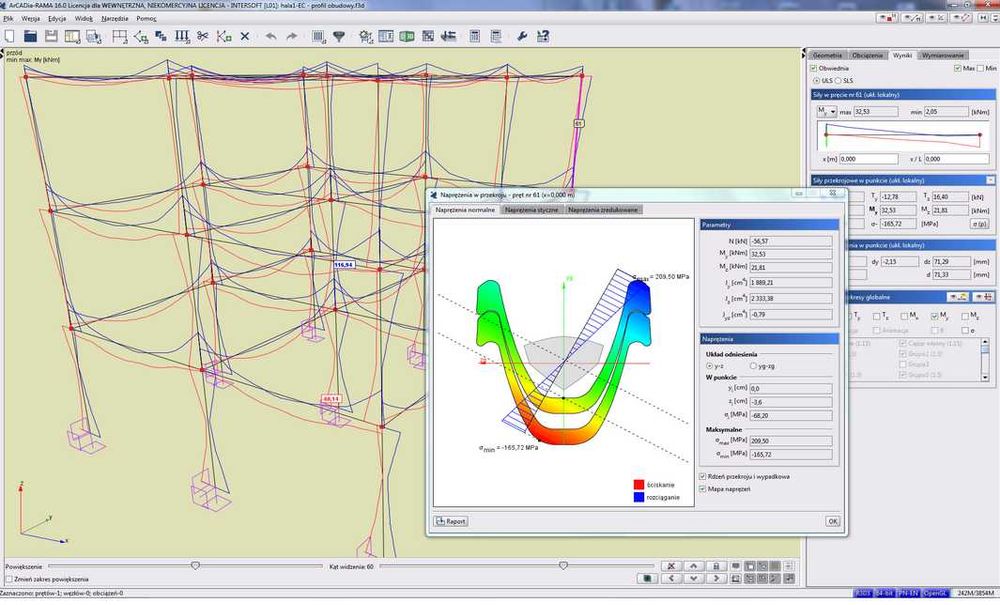The width and height of the screenshot is (1000, 605).
Task: Uncheck Mapa naprężeń checkbox
Action: 704,489
